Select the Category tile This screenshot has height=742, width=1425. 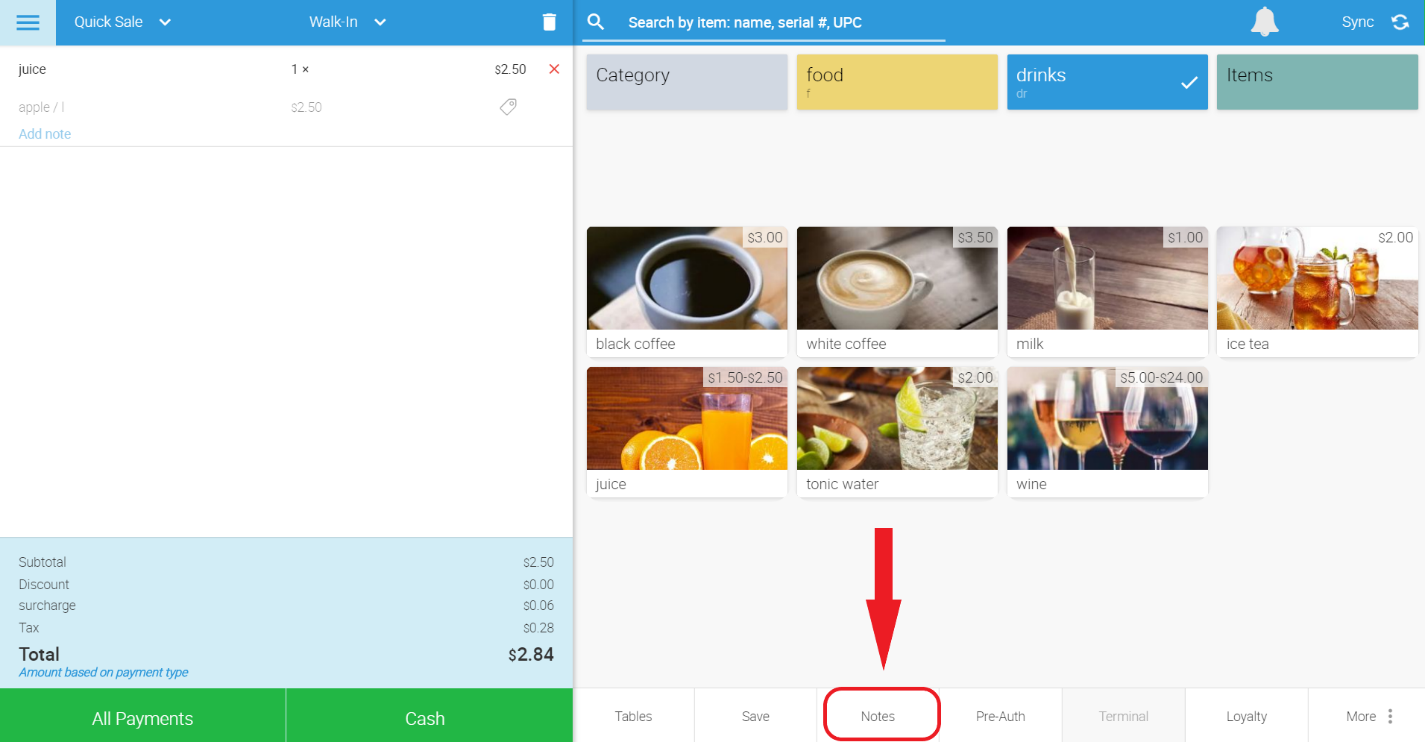687,82
